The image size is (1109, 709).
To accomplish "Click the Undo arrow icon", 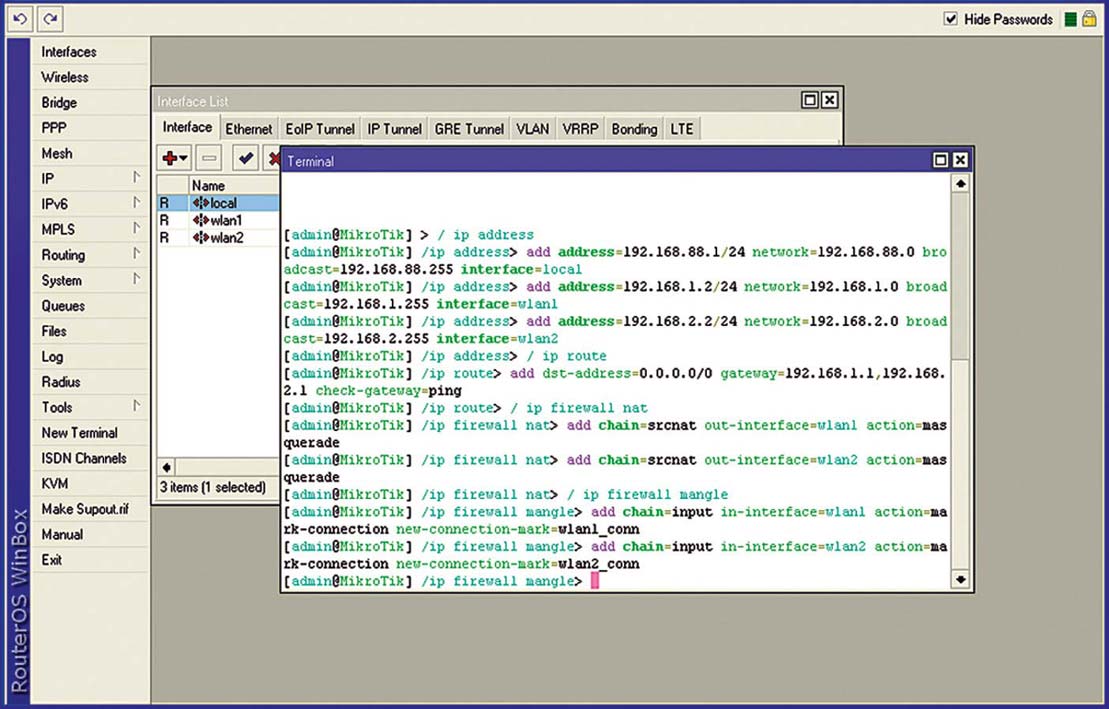I will tap(20, 18).
